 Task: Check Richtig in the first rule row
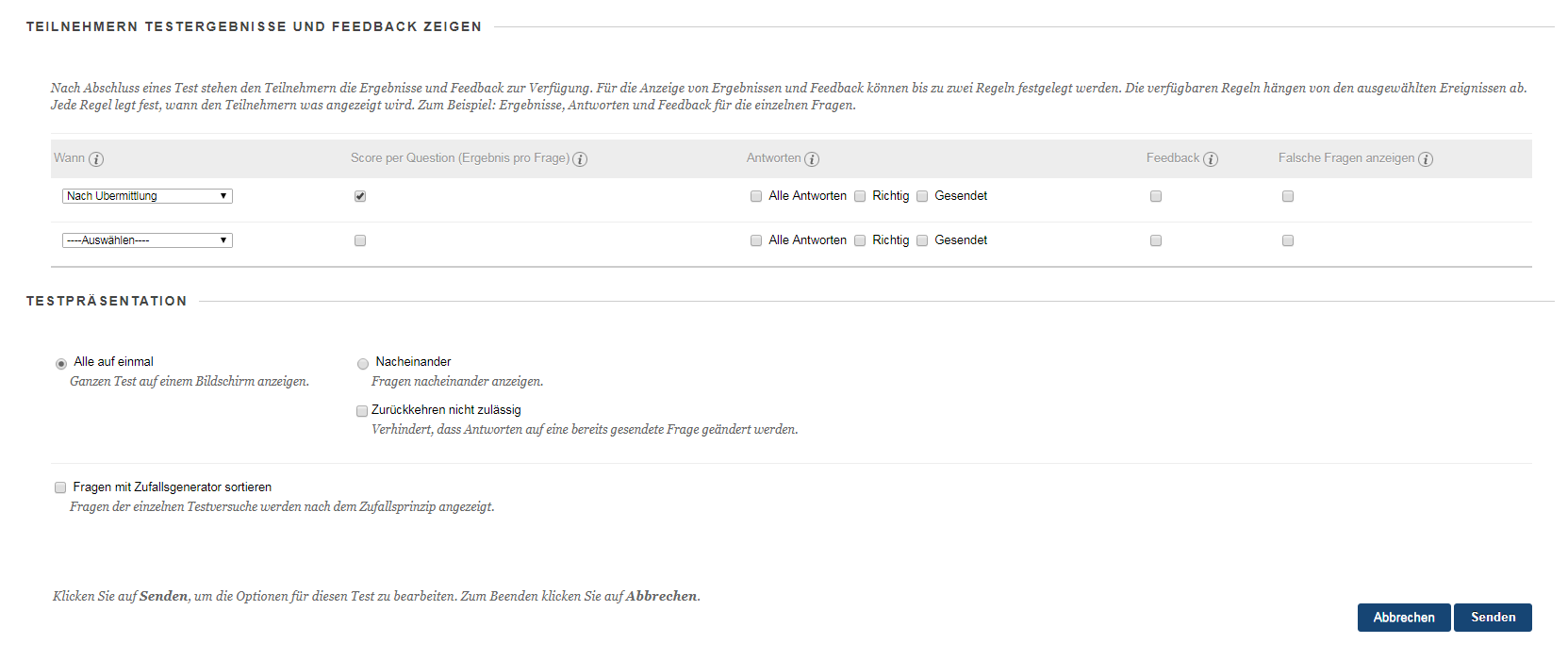(860, 196)
